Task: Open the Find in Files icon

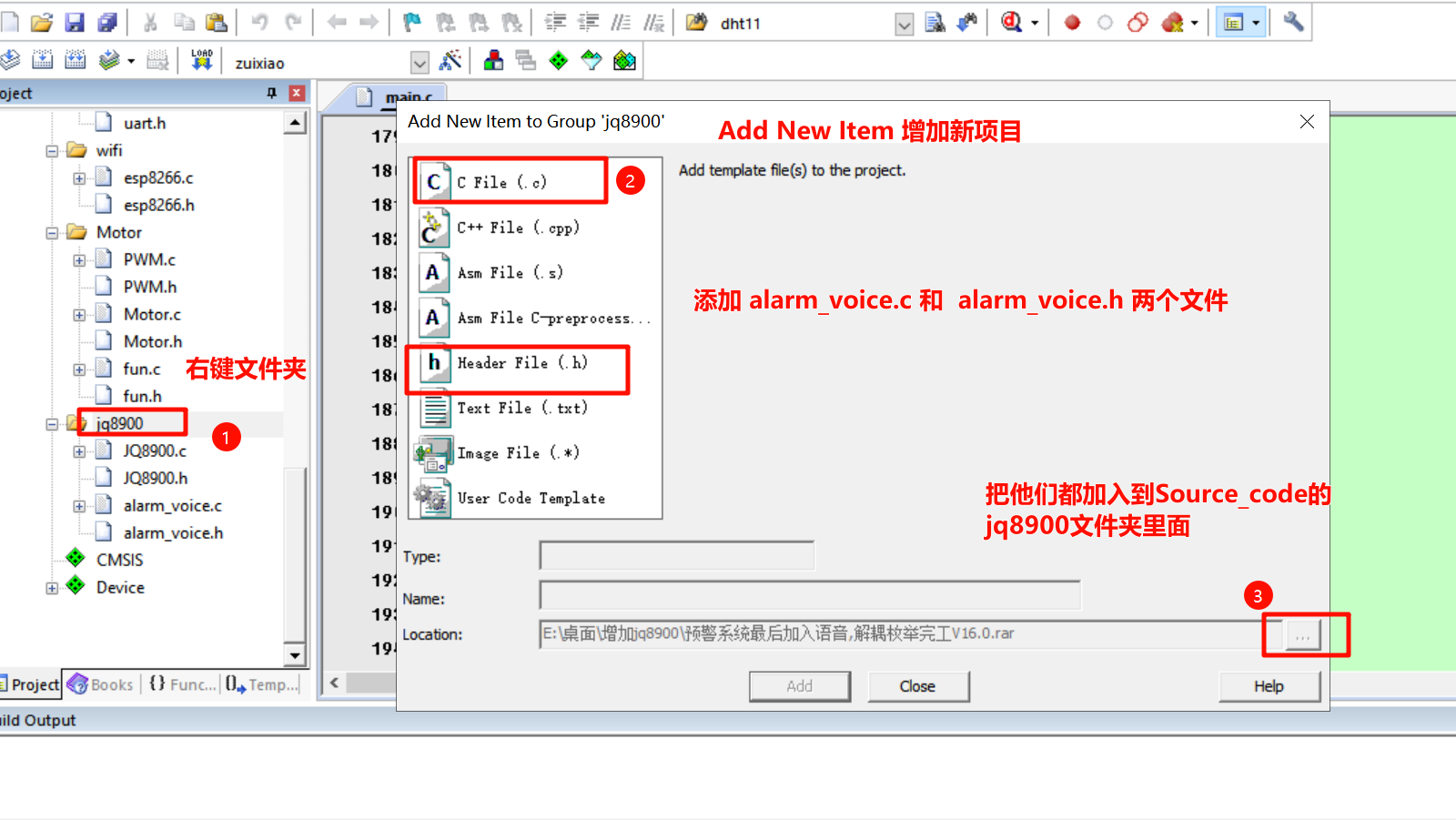Action: (x=696, y=23)
